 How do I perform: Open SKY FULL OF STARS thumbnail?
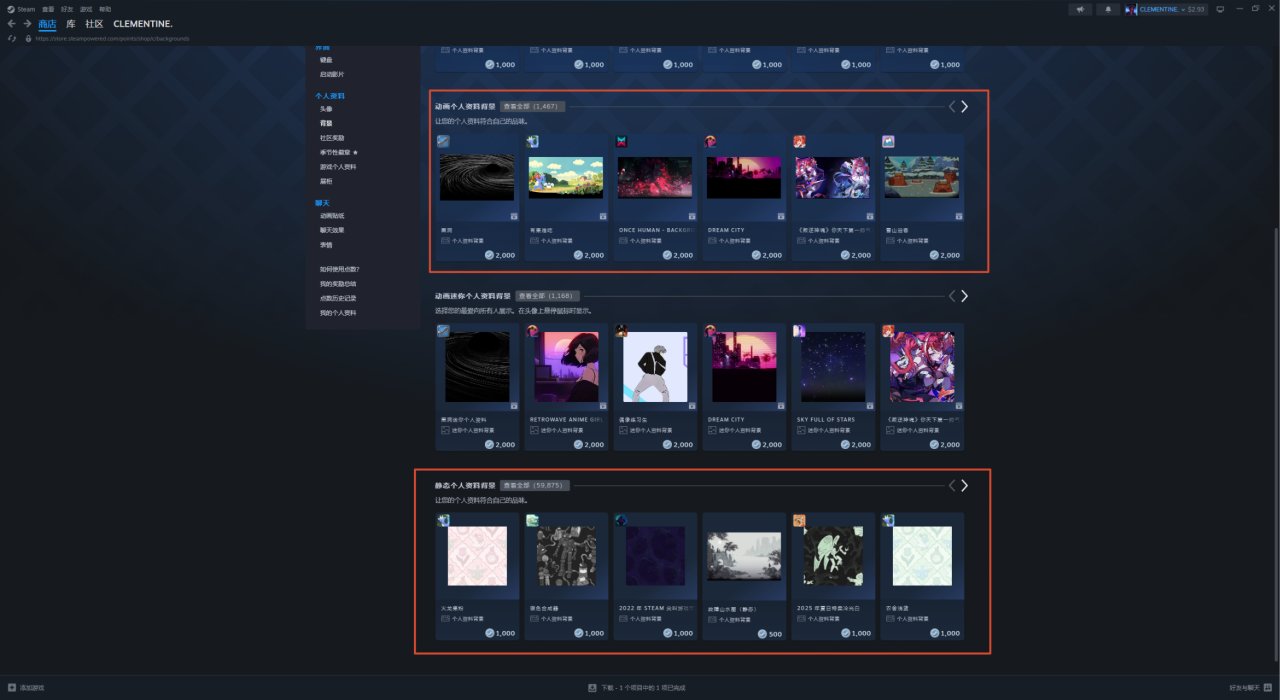pyautogui.click(x=833, y=367)
